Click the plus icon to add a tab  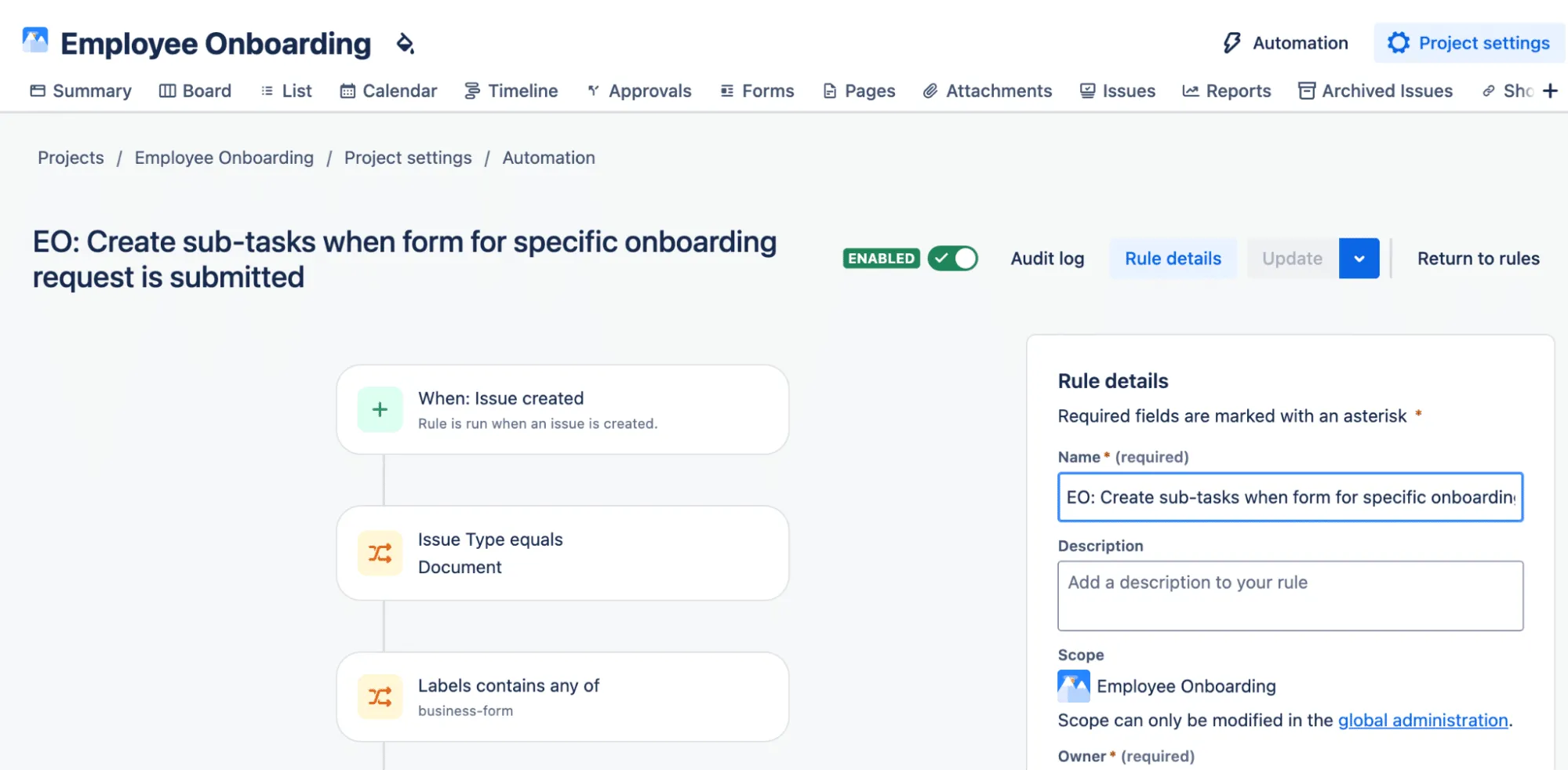pos(1550,91)
